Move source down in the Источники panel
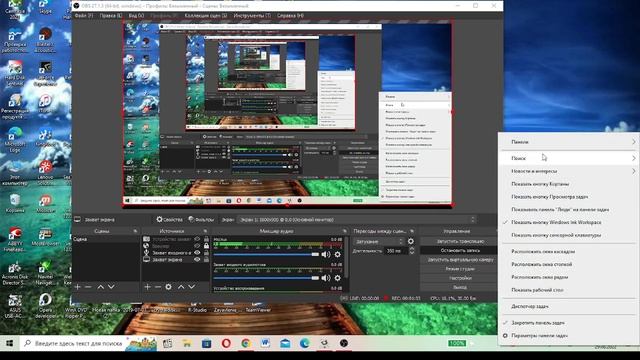 pyautogui.click(x=191, y=287)
